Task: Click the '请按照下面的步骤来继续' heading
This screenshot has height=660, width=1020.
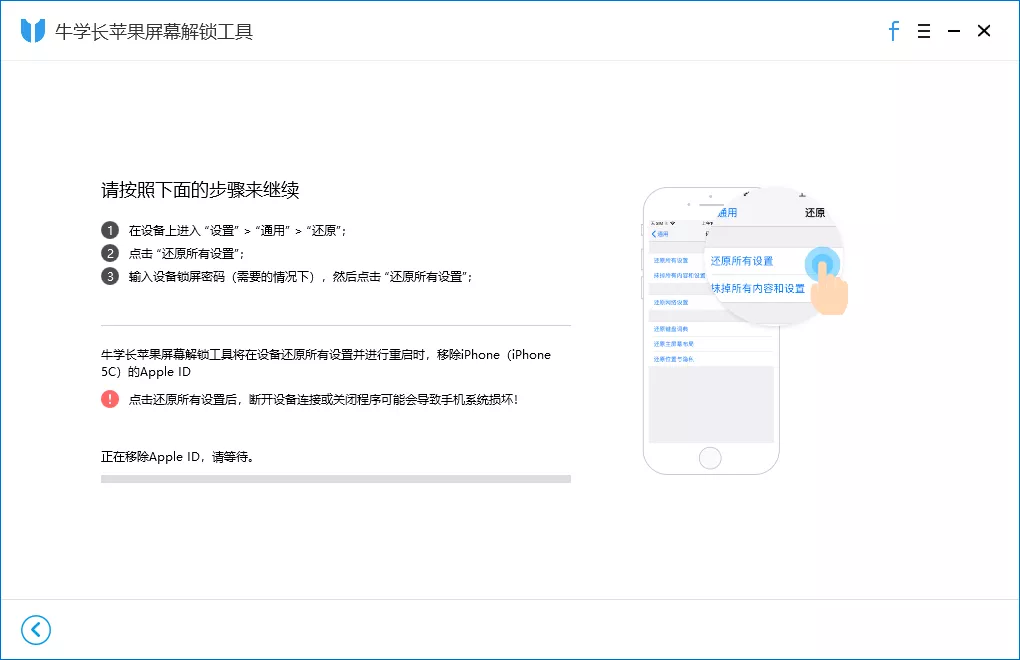Action: pyautogui.click(x=200, y=190)
